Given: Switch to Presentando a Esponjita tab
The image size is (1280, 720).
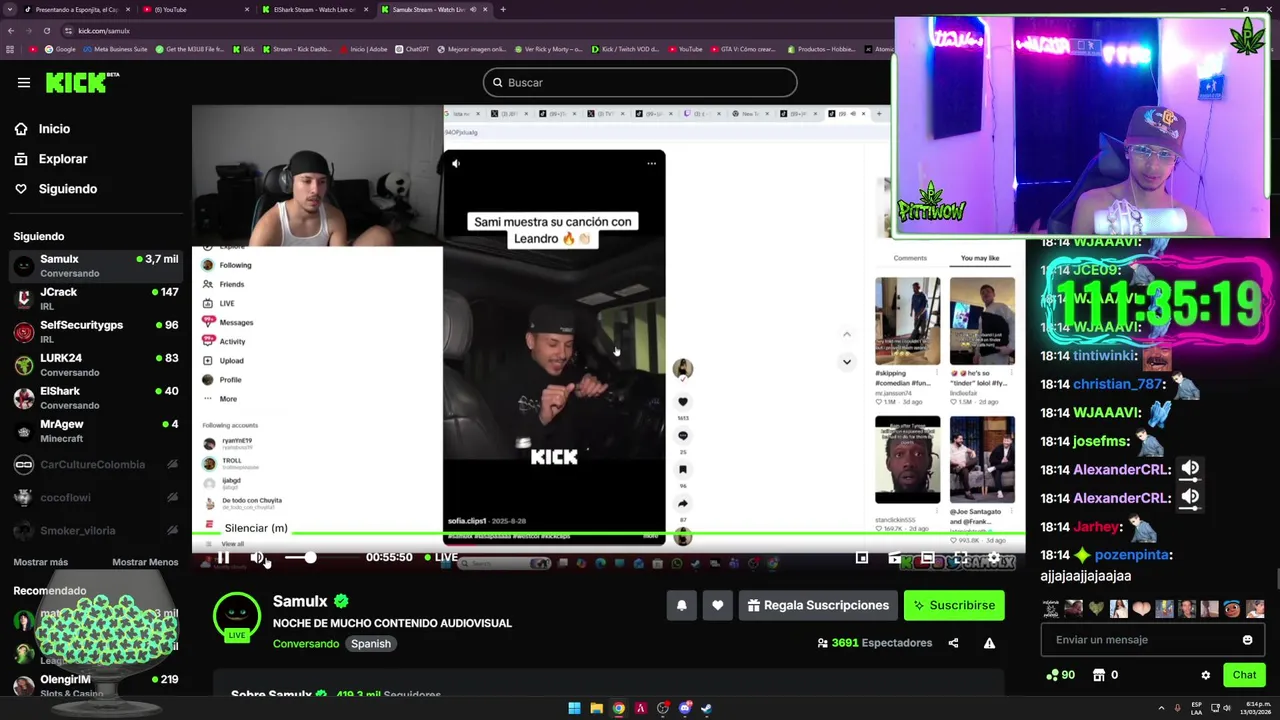Looking at the screenshot, I should point(75,9).
